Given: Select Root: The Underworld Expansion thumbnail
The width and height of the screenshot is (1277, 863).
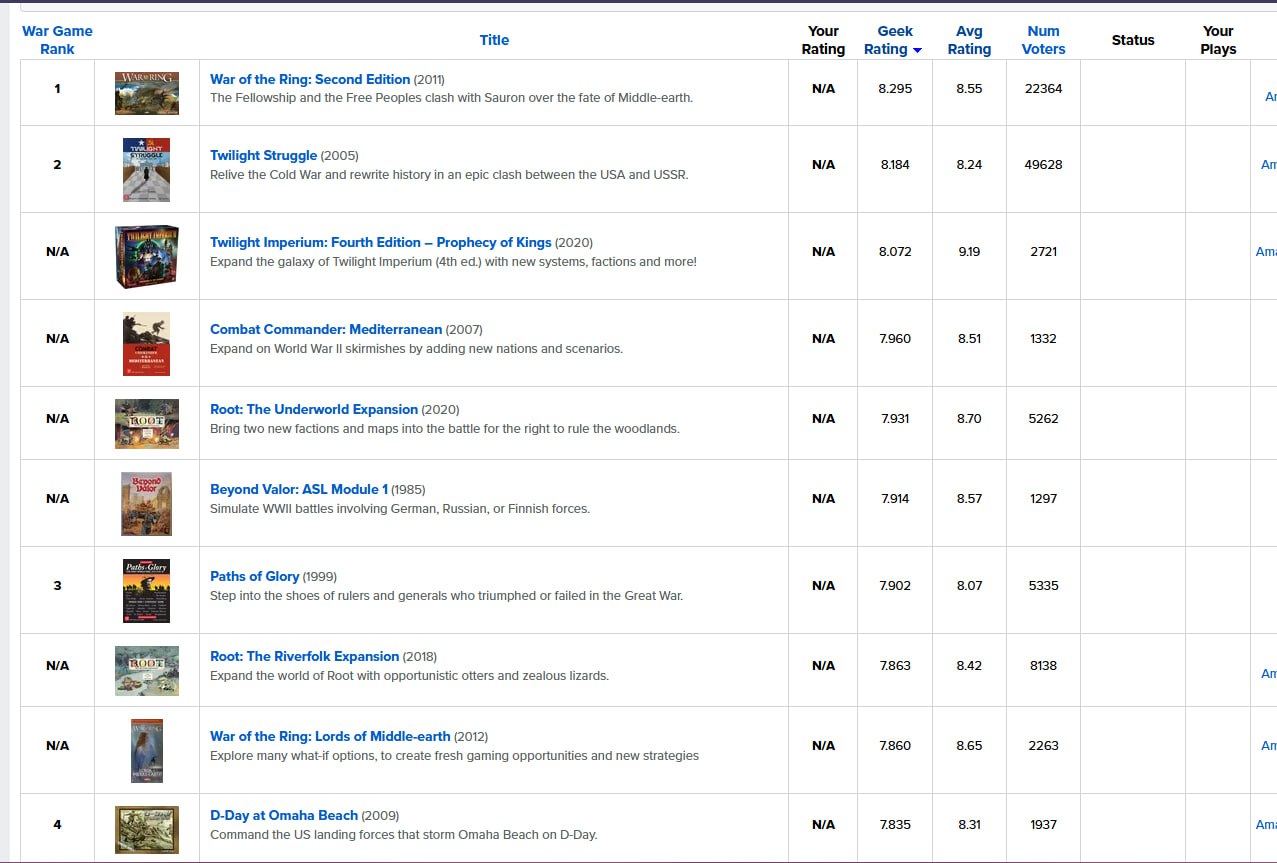Looking at the screenshot, I should 147,423.
